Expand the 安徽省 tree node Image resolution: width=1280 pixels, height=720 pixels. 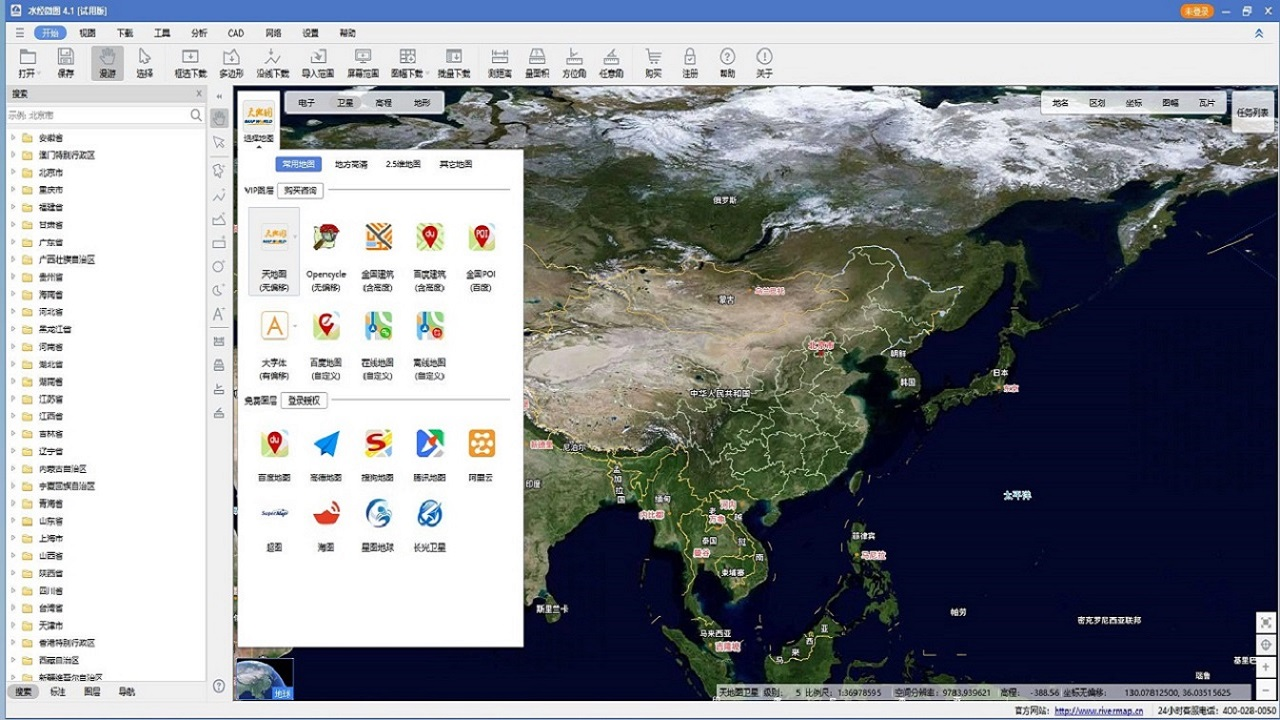click(13, 138)
